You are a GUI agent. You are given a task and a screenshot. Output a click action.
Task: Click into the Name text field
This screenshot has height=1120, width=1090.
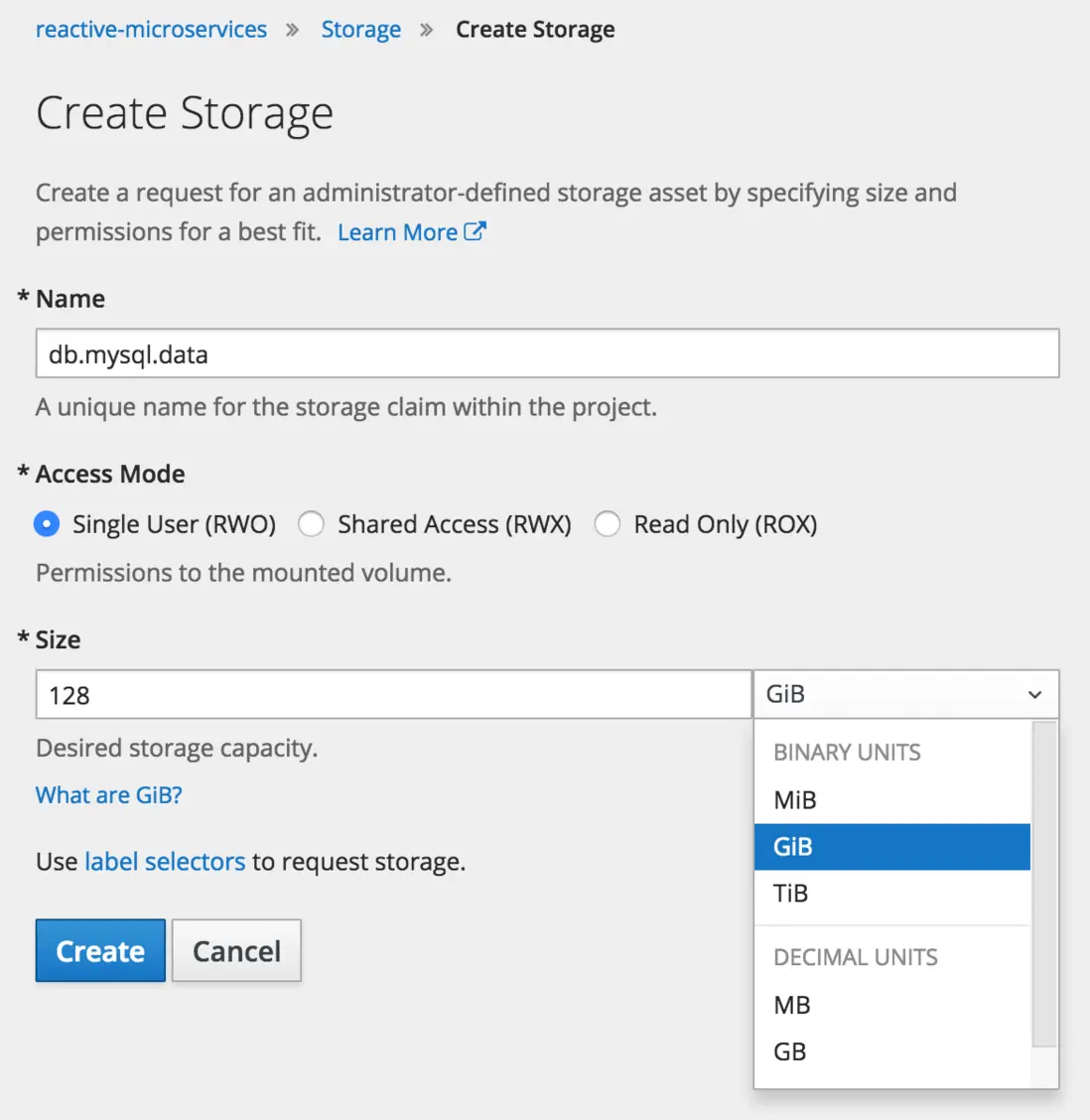tap(547, 354)
